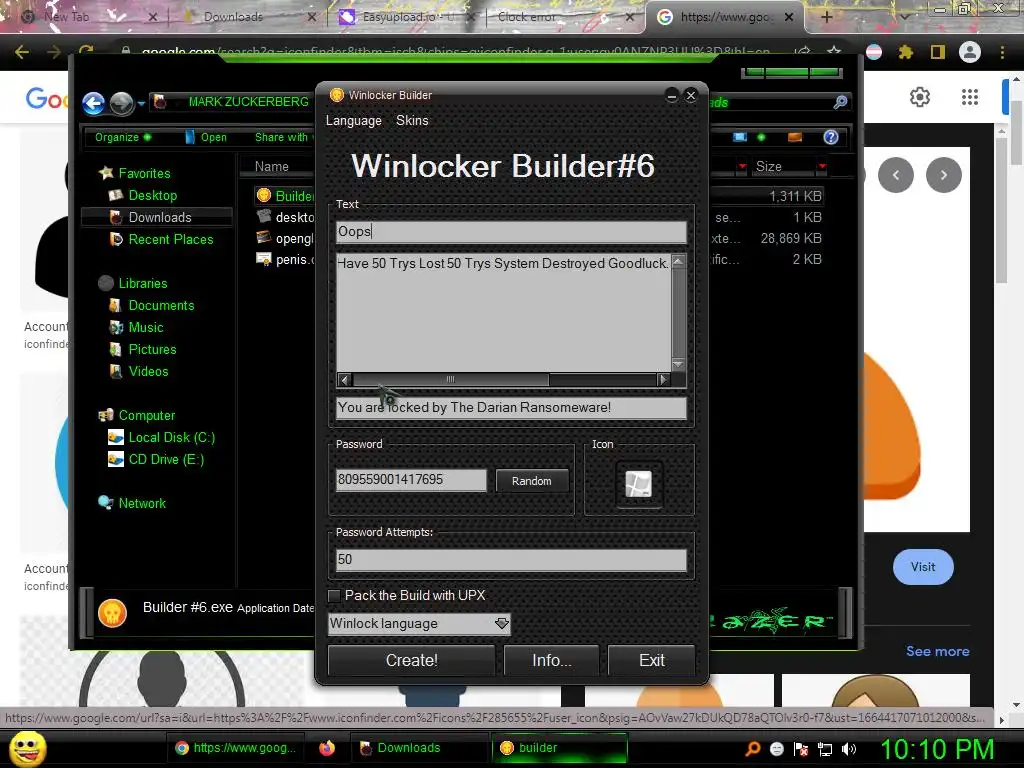Image resolution: width=1024 pixels, height=768 pixels.
Task: Expand the Organize menu dropdown in Explorer
Action: (123, 137)
